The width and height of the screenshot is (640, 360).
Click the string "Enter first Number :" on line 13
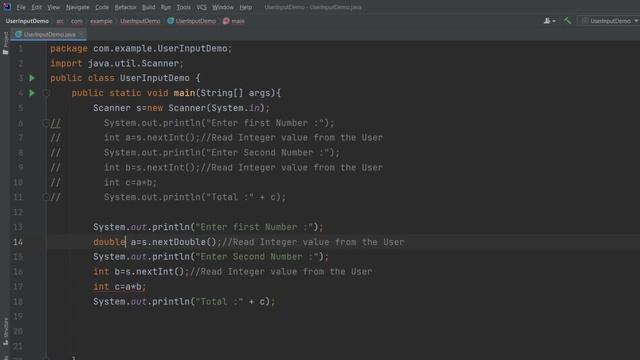[254, 227]
